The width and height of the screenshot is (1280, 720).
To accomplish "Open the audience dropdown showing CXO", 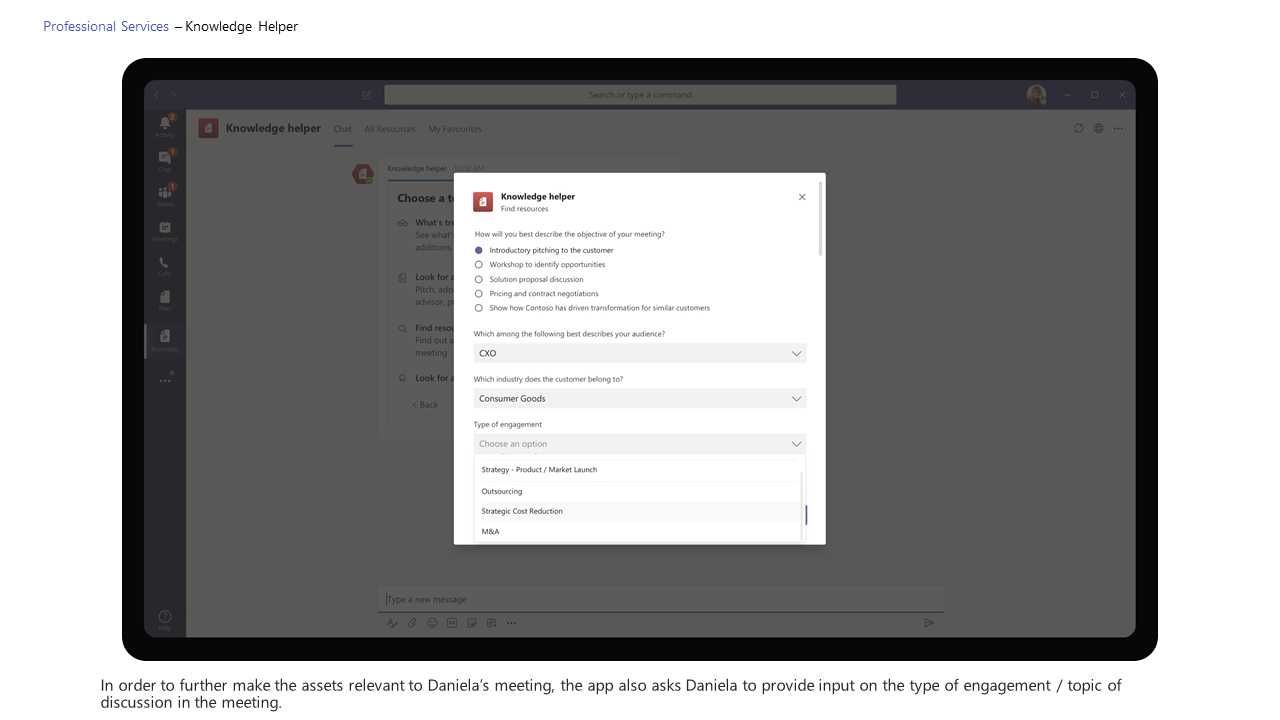I will coord(640,353).
